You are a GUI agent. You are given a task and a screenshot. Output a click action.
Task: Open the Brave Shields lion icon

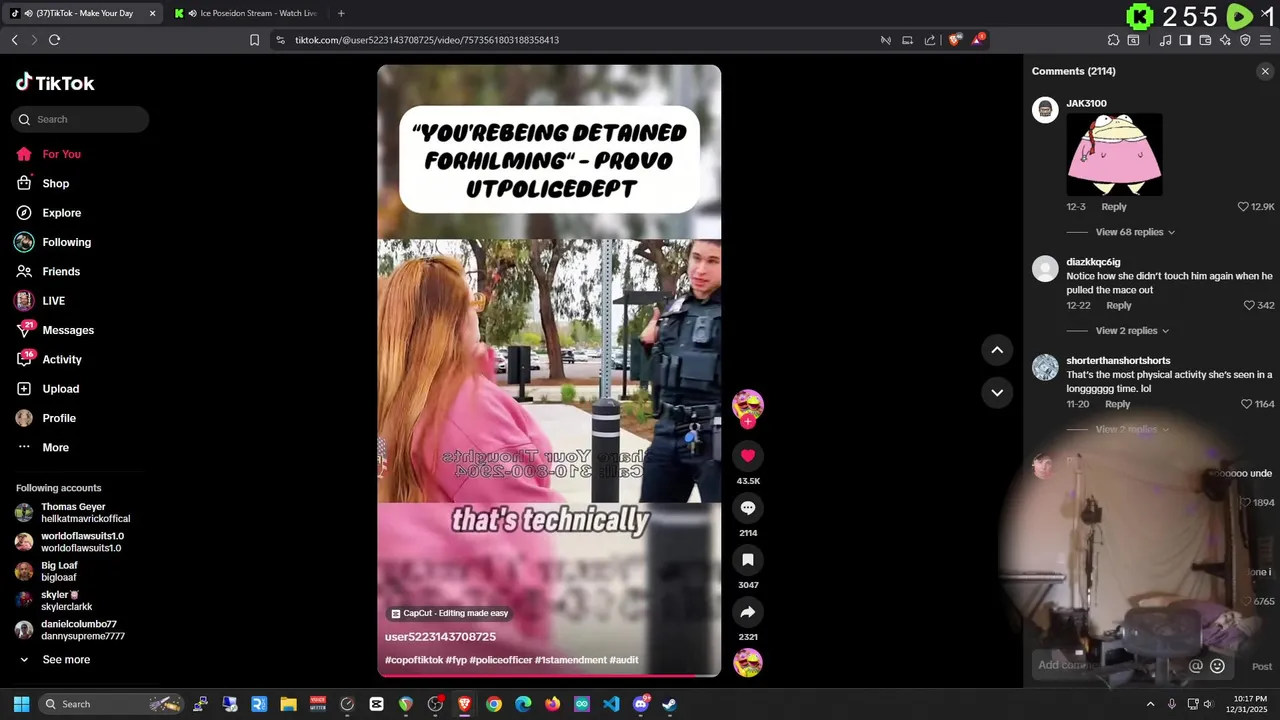[x=955, y=40]
